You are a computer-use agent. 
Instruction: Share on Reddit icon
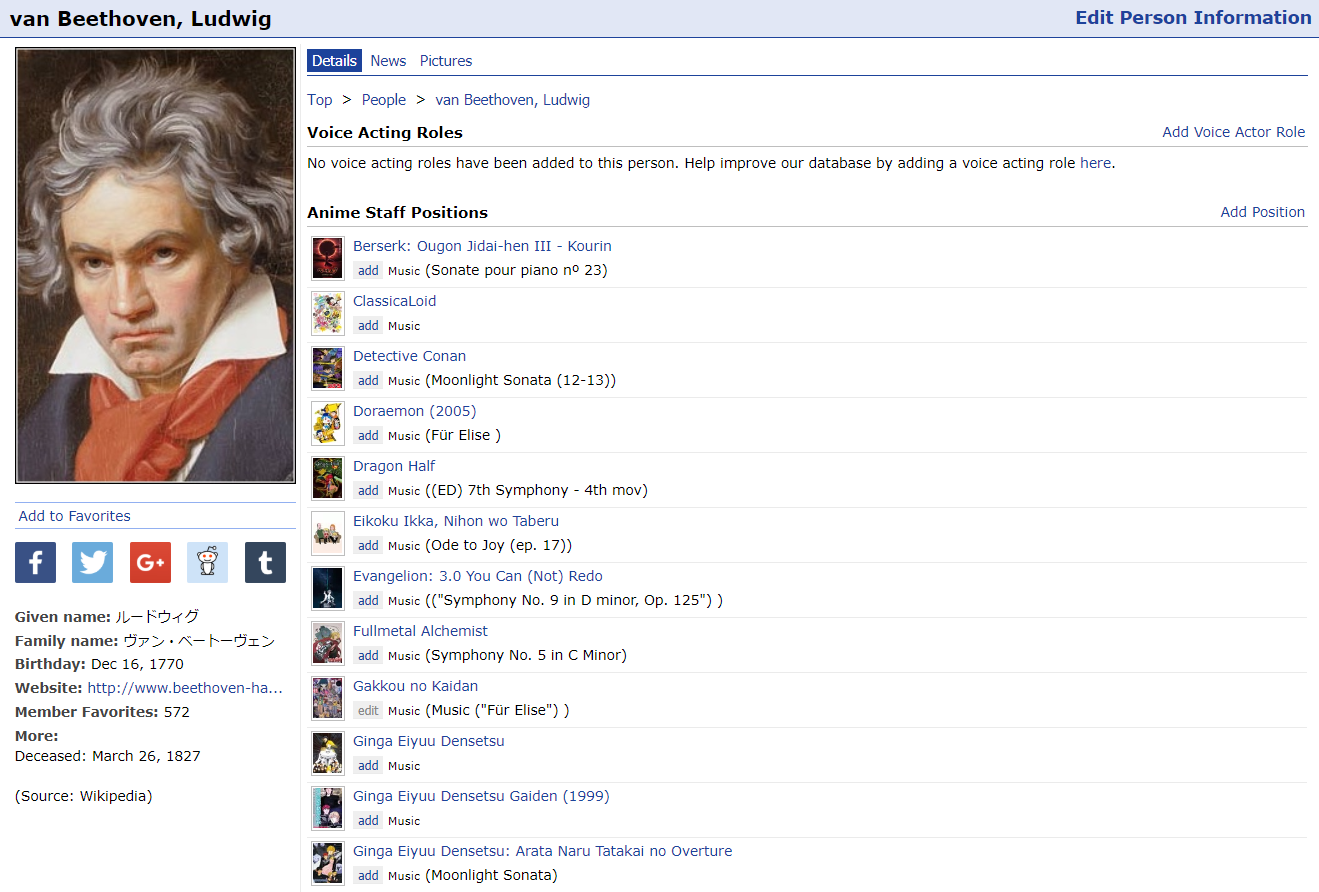pyautogui.click(x=207, y=562)
